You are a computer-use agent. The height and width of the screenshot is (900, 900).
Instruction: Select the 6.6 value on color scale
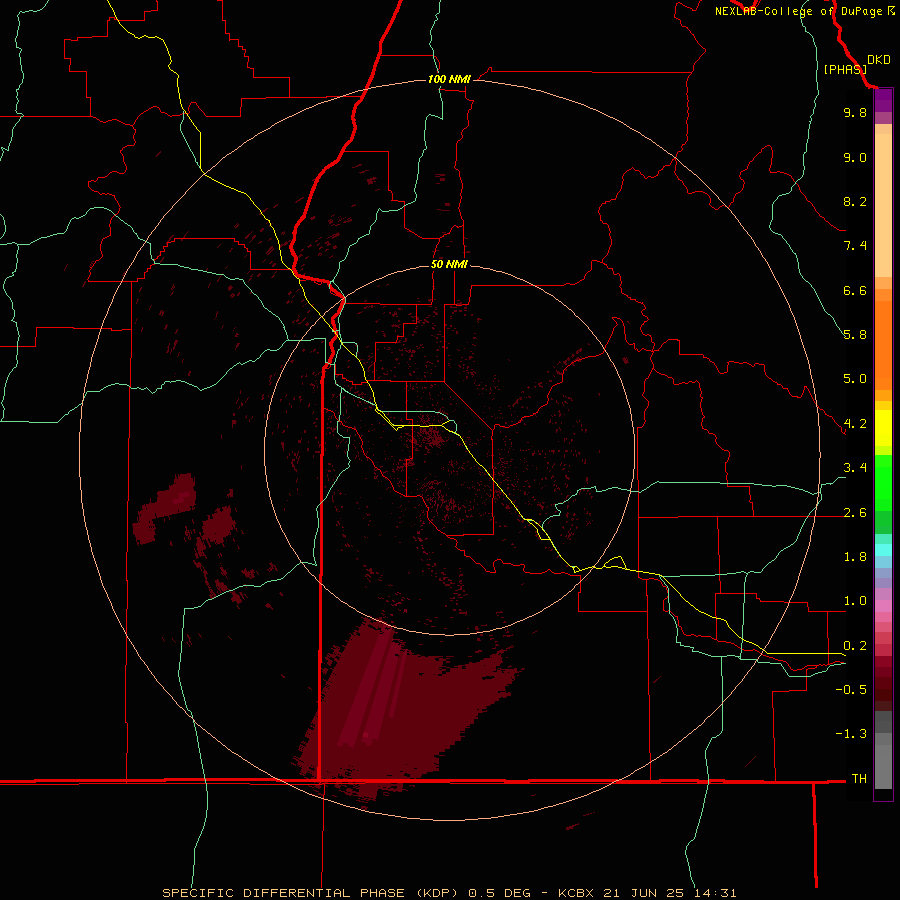coord(855,290)
